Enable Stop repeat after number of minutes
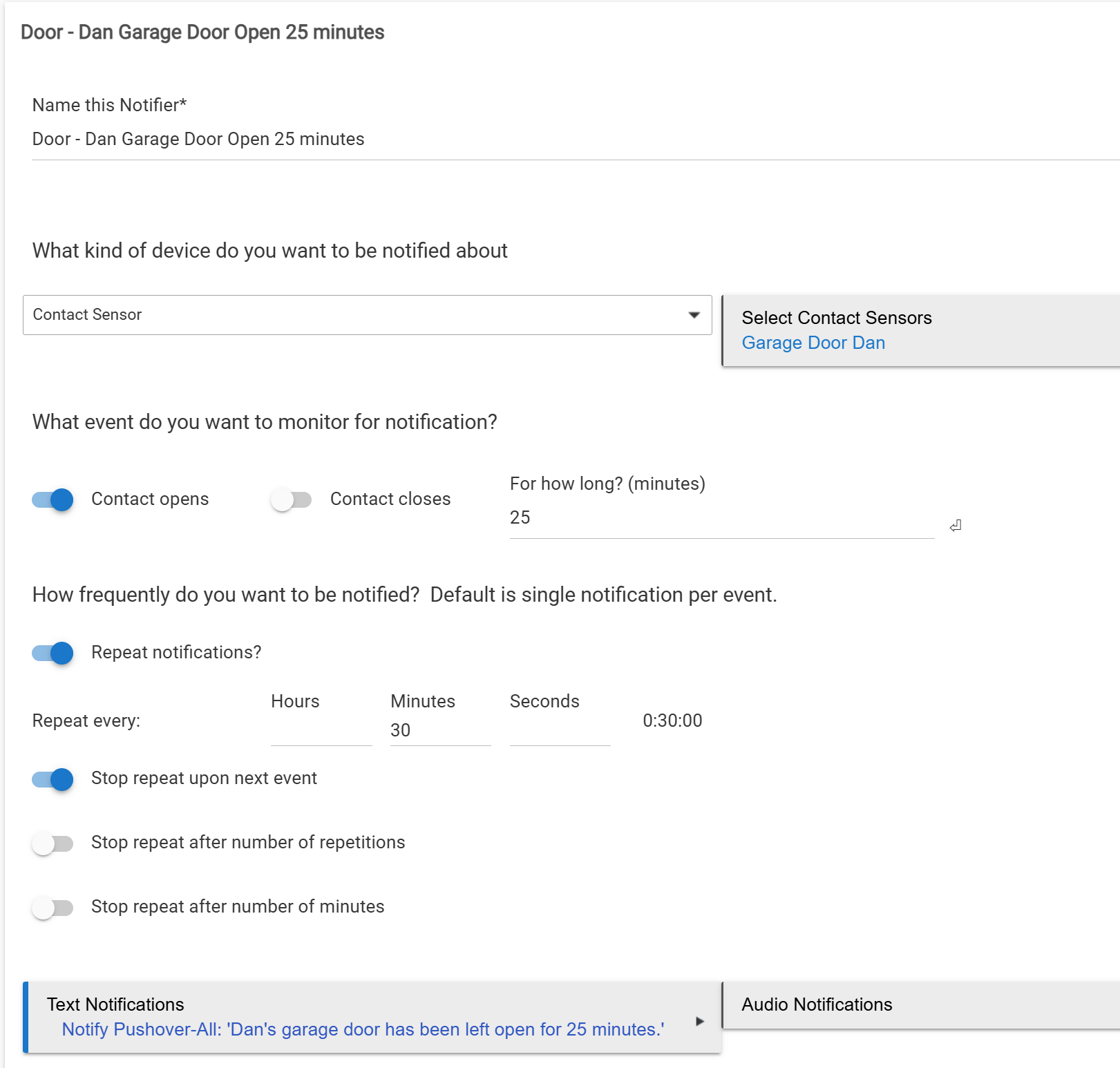 coord(53,908)
